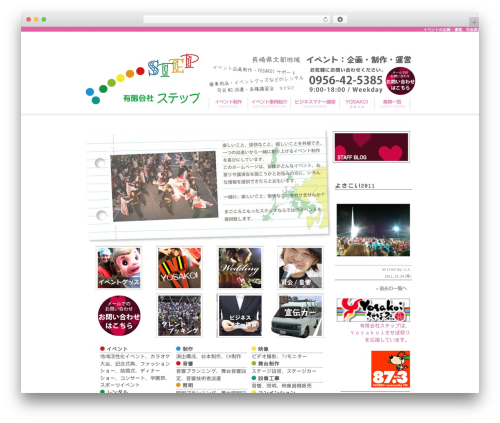500x423 pixels.
Task: Click the round お問い合わせはこちら header contact button
Action: 400,81
